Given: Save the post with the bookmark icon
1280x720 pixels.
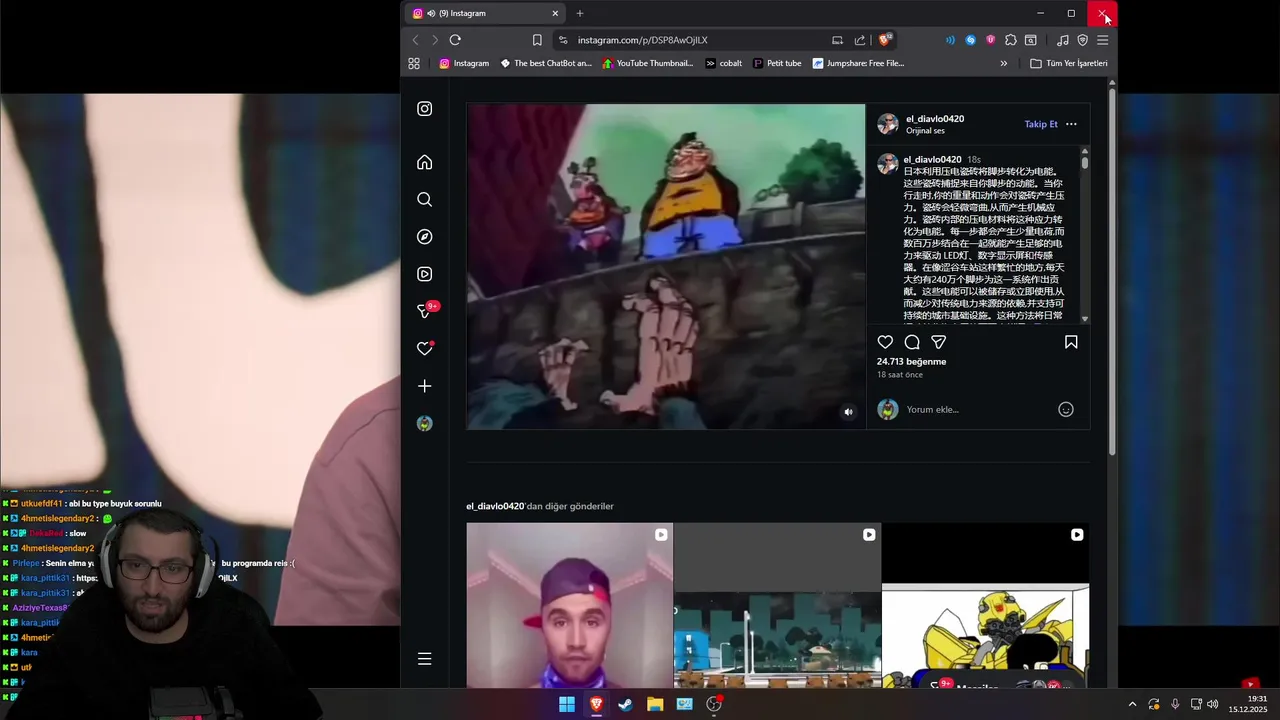Looking at the screenshot, I should coord(1071,342).
